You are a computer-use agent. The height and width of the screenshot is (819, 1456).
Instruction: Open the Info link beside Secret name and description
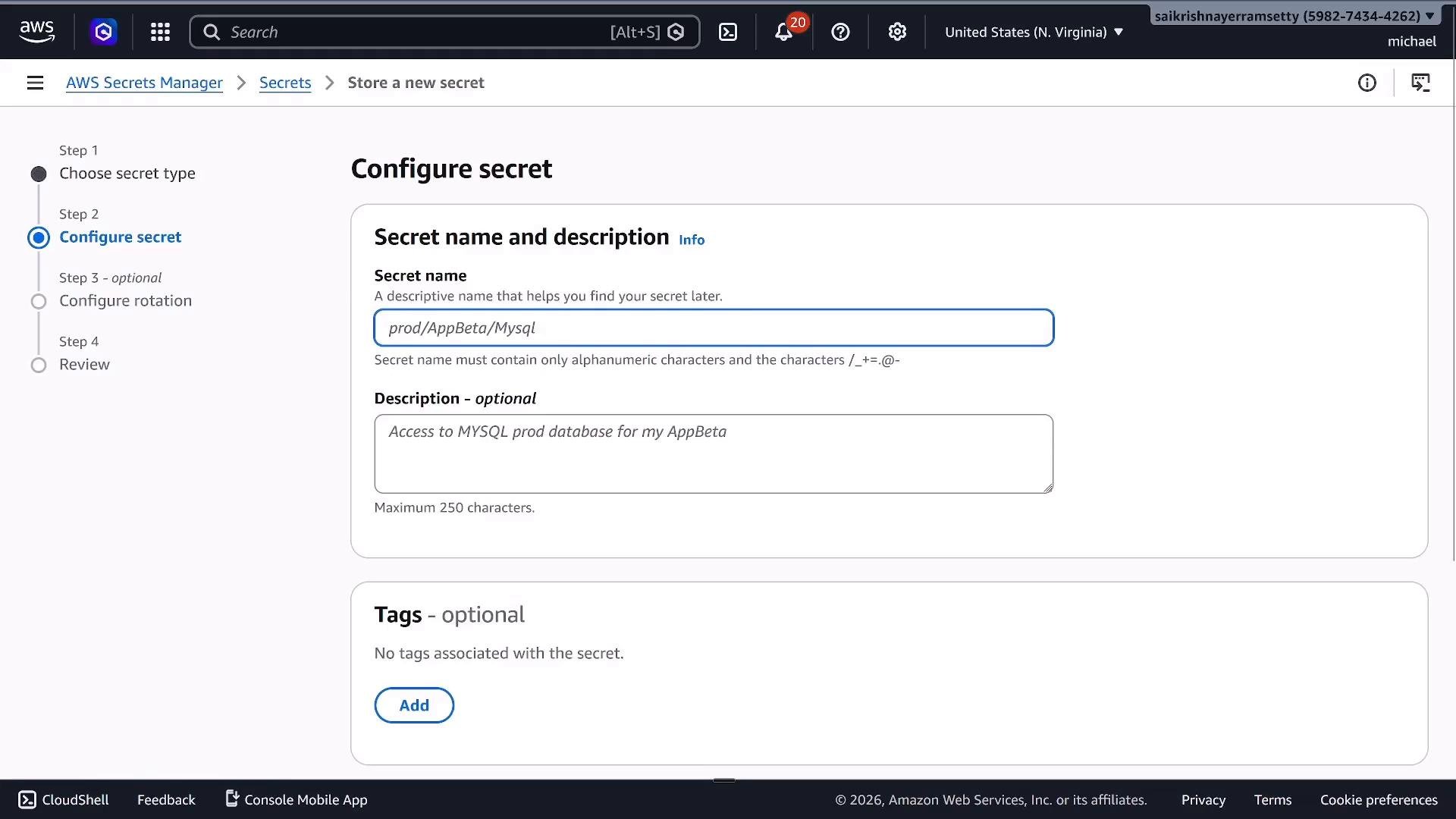(691, 240)
